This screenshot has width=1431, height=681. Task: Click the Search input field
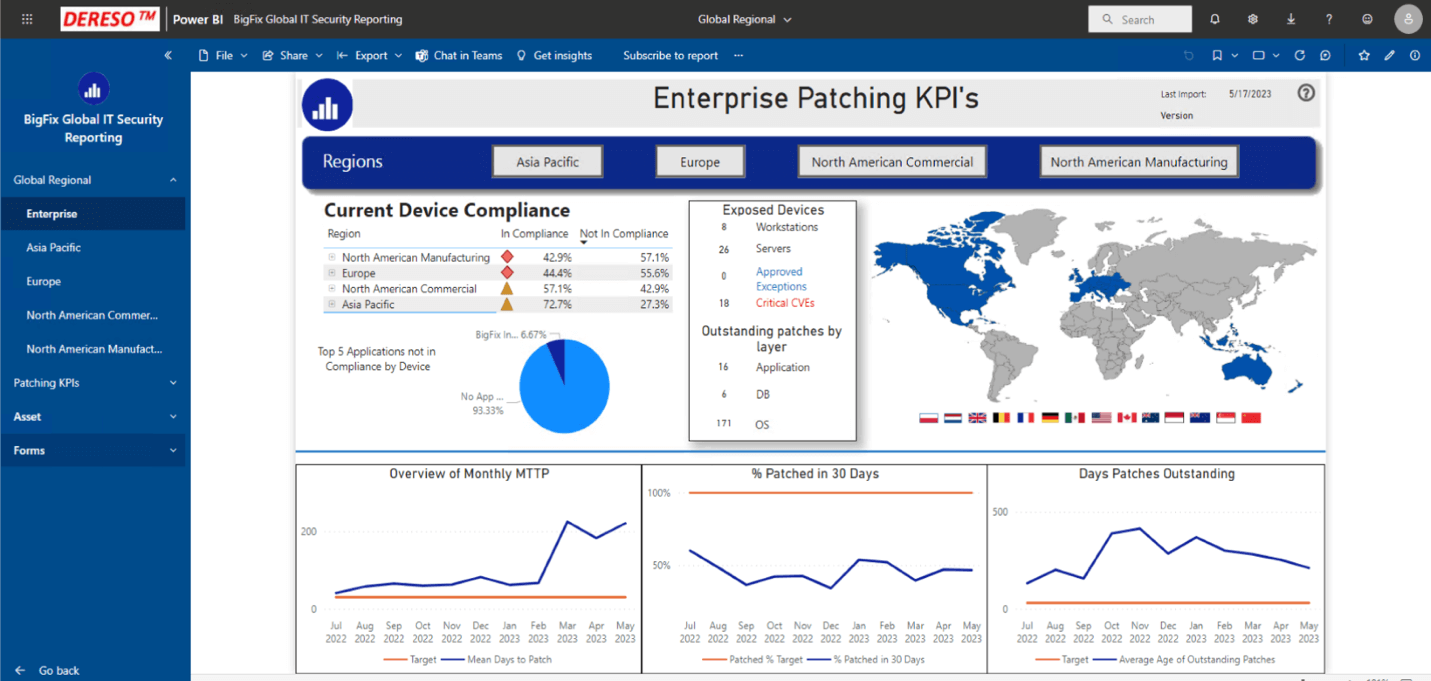(1140, 19)
